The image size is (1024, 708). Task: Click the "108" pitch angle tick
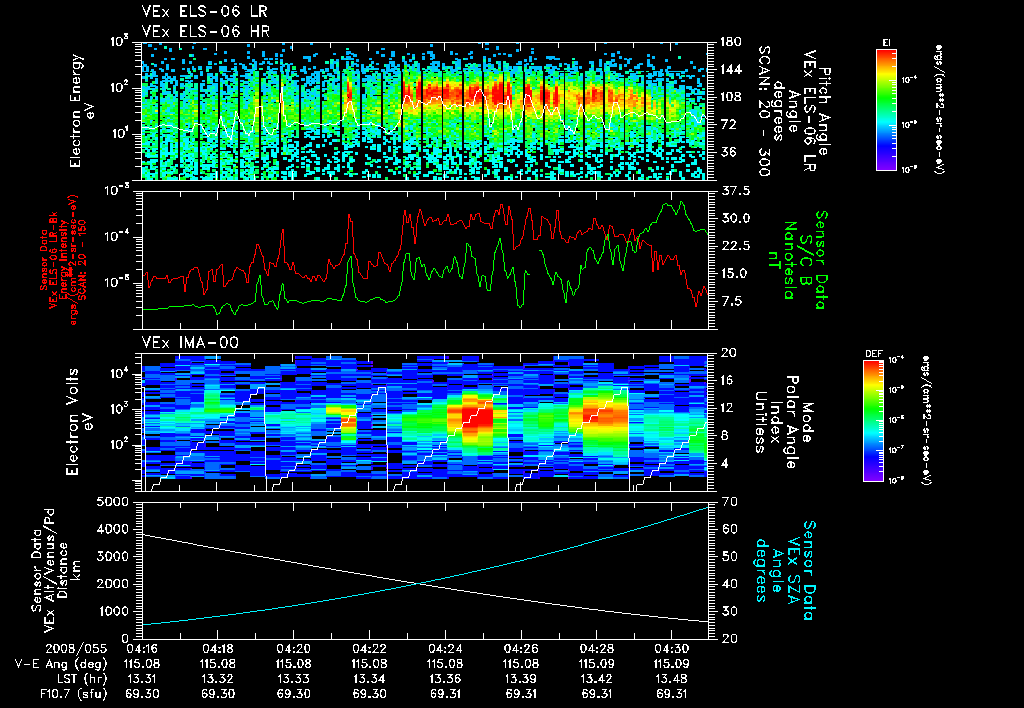(730, 97)
